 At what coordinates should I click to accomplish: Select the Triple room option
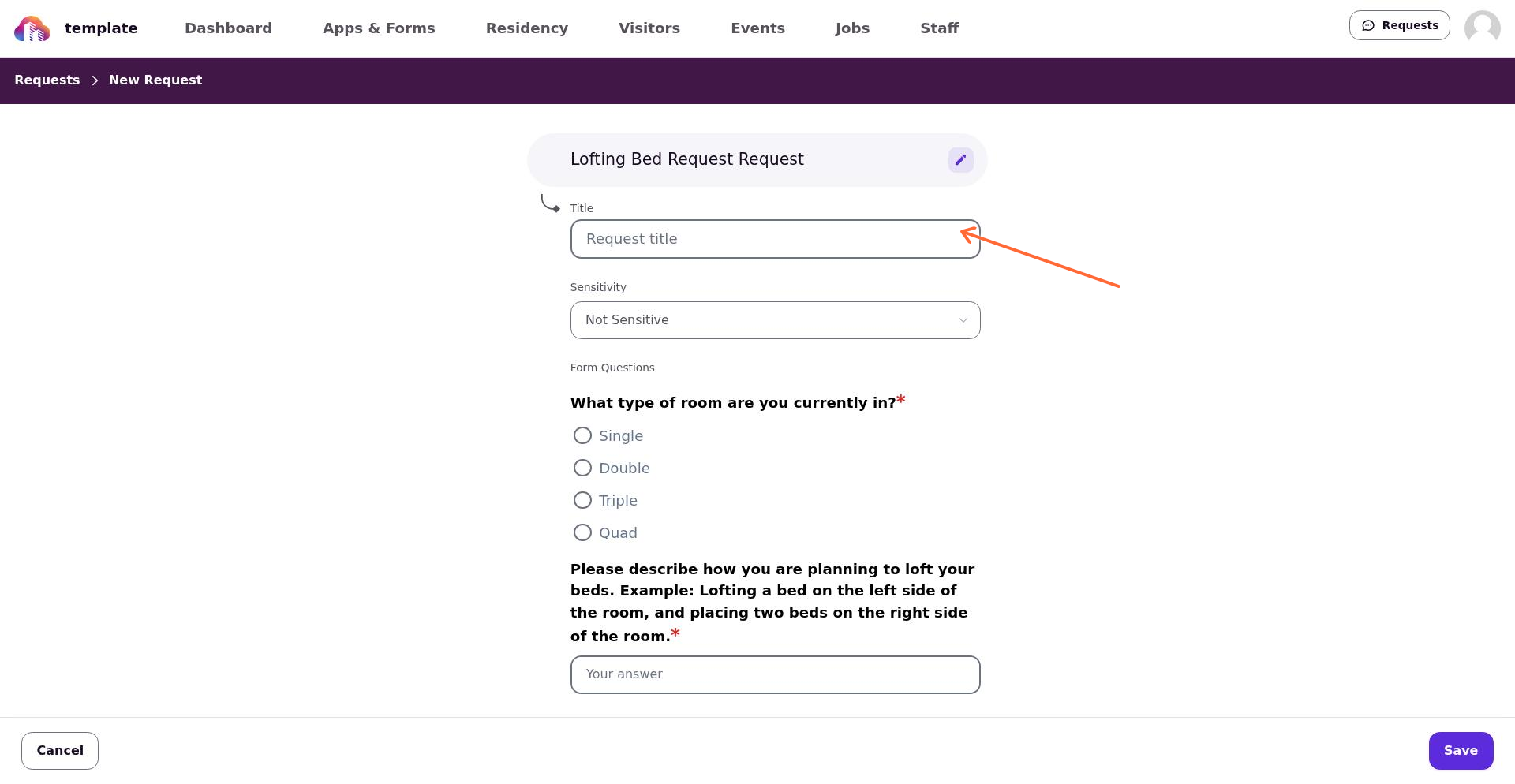click(x=582, y=500)
